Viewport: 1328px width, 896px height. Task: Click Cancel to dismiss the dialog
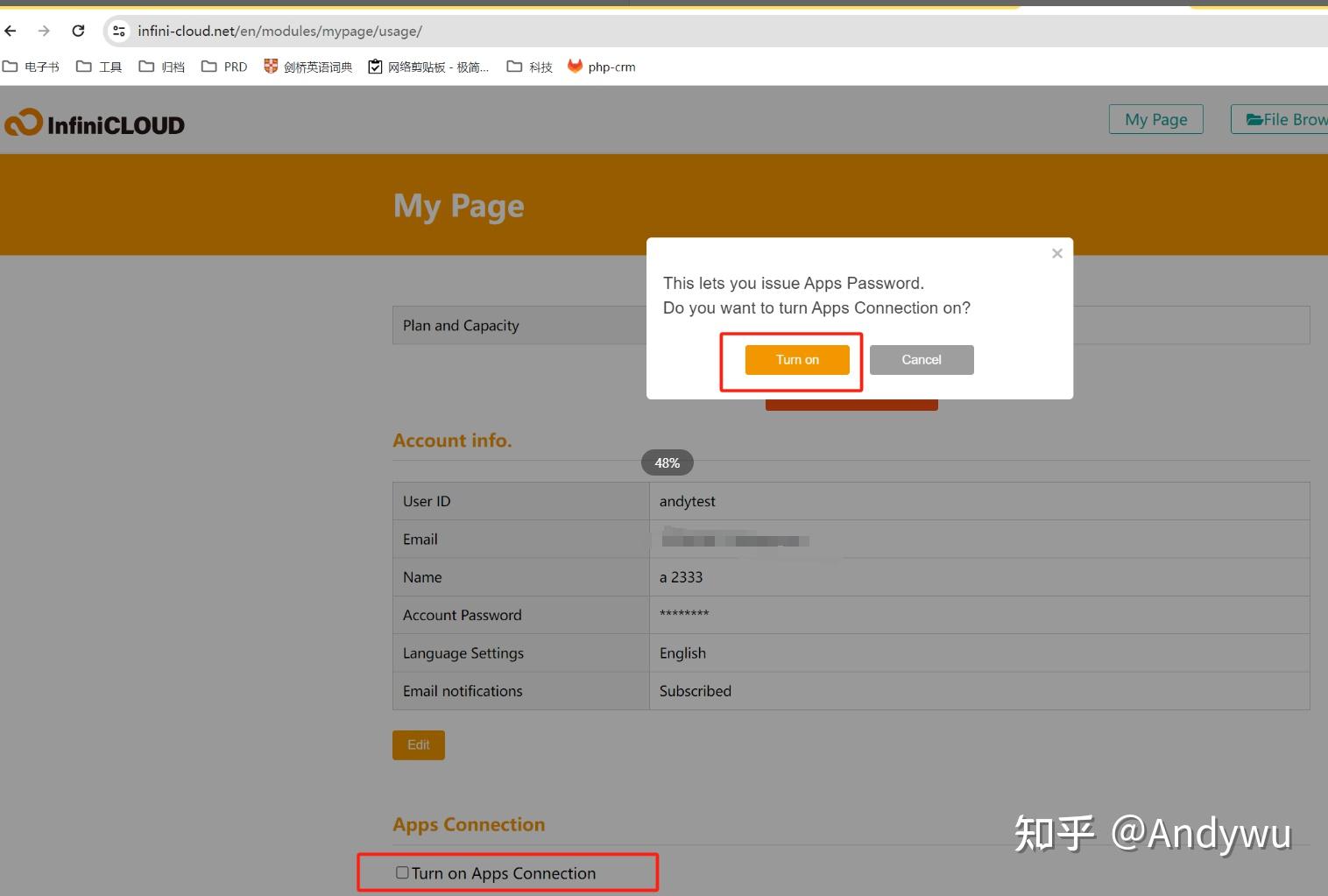pyautogui.click(x=921, y=359)
